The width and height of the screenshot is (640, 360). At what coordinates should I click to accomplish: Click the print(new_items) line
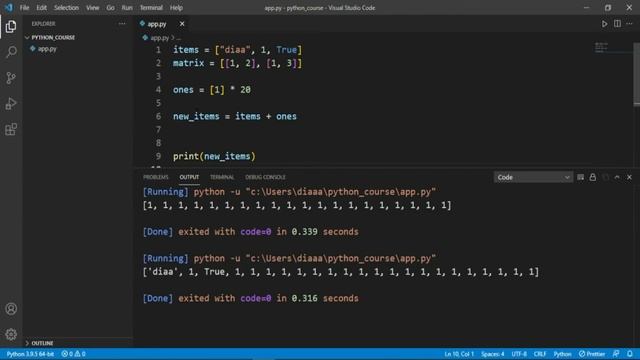click(214, 156)
